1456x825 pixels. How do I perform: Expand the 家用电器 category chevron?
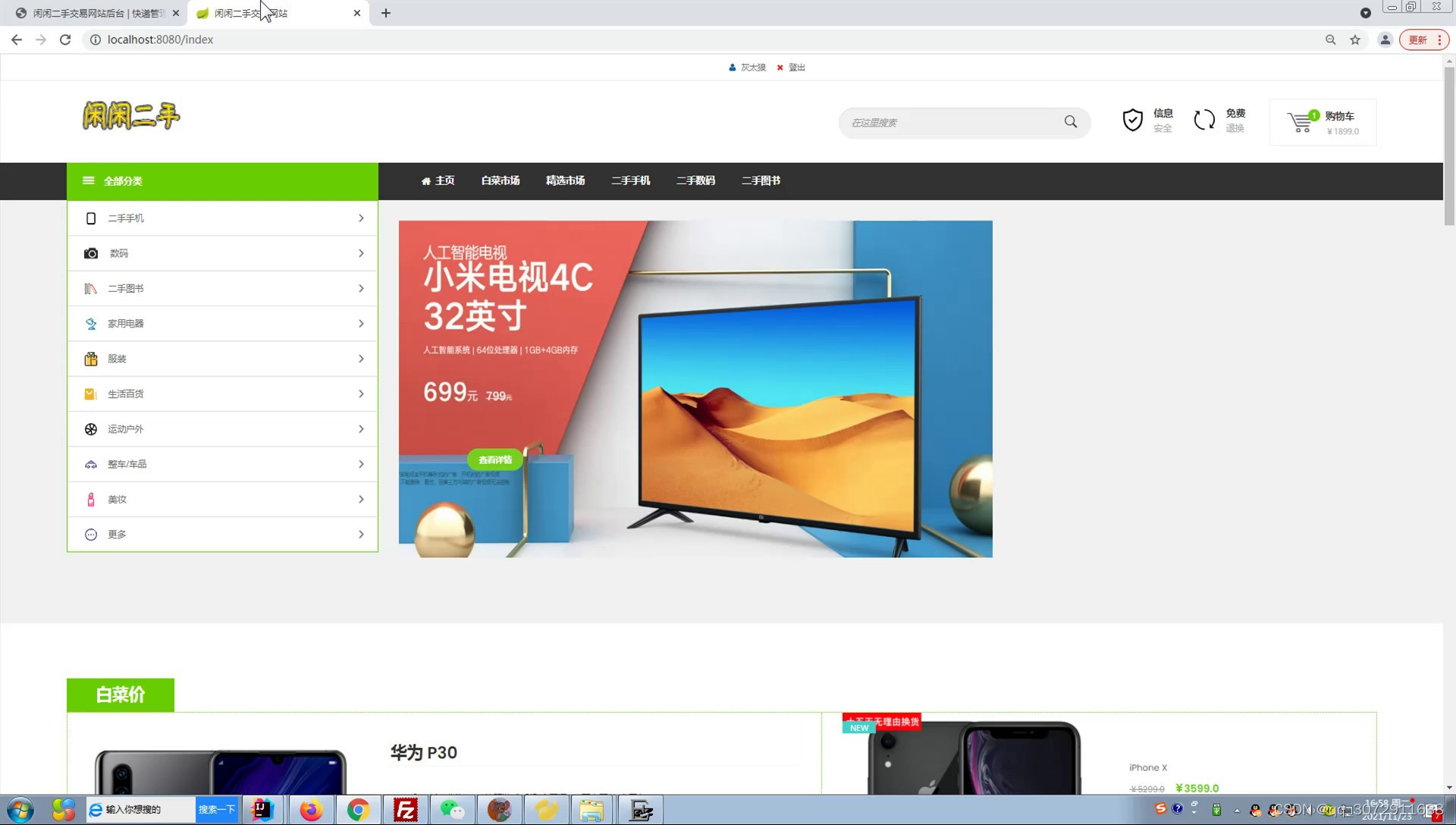point(361,324)
